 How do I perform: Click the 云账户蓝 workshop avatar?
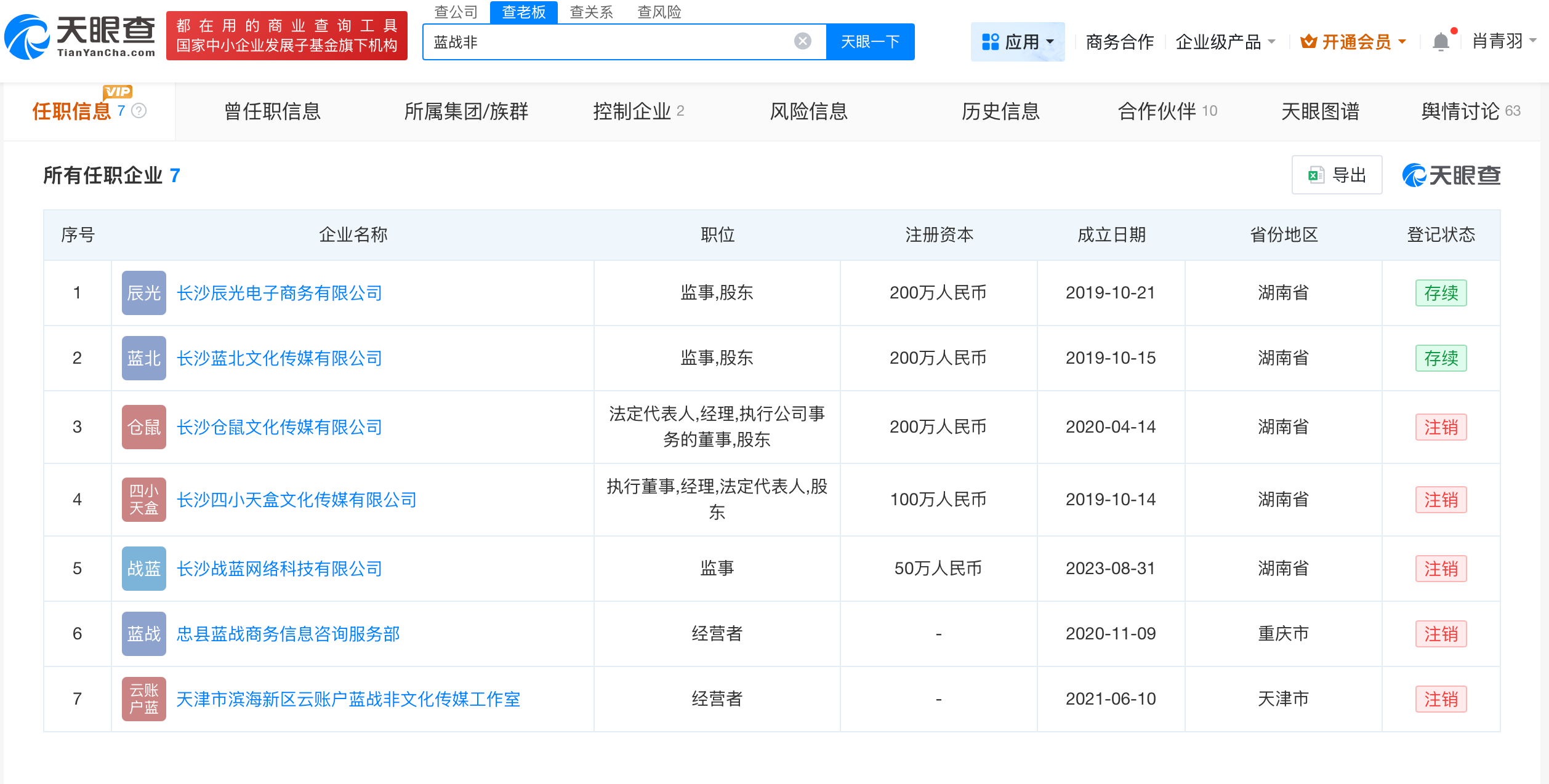click(x=143, y=698)
